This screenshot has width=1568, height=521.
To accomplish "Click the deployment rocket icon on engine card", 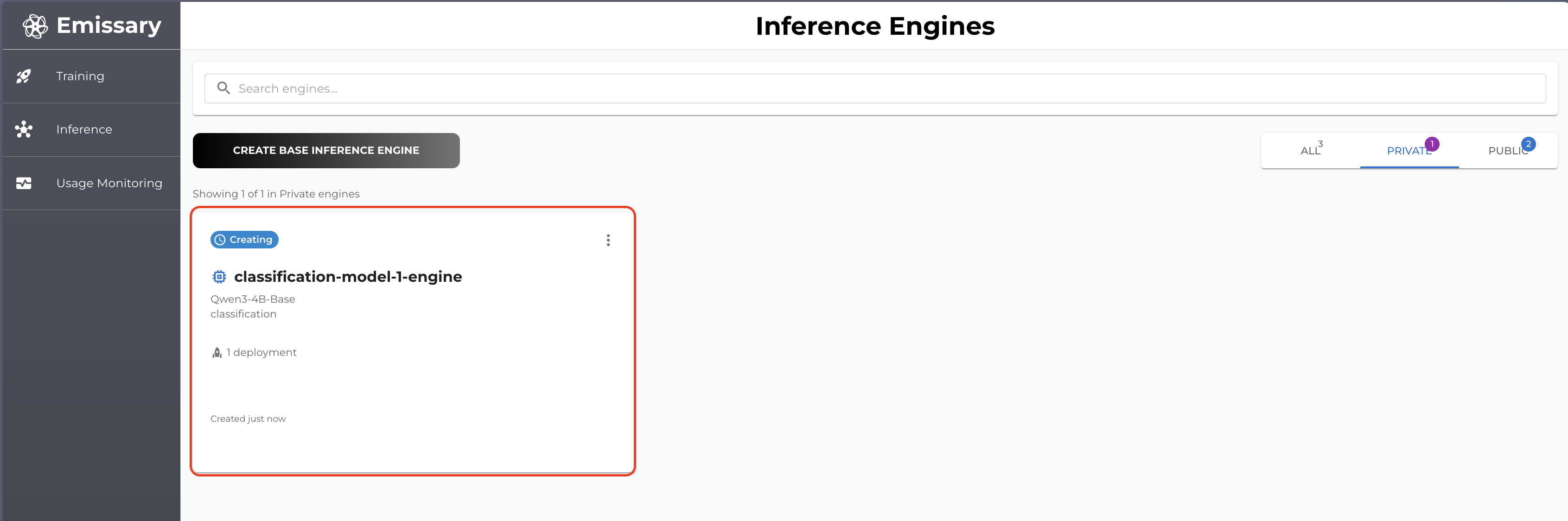I will click(x=217, y=352).
